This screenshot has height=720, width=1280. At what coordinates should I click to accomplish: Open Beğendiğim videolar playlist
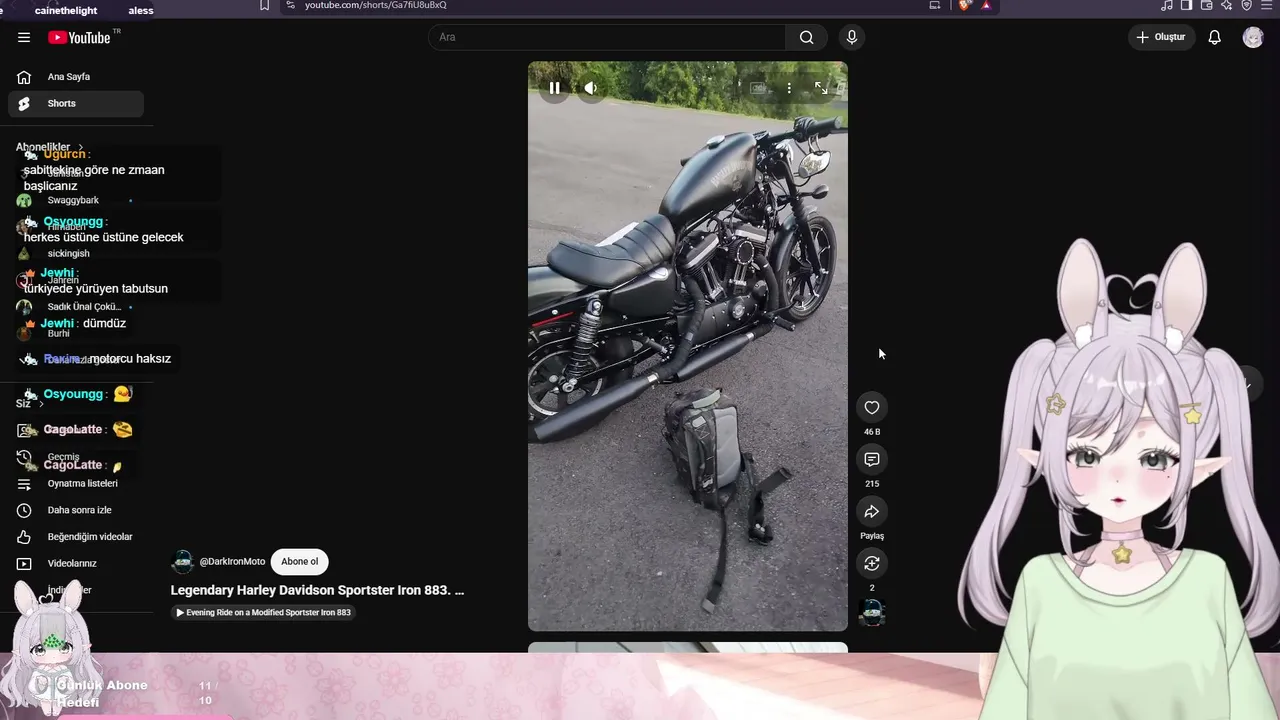(76, 537)
